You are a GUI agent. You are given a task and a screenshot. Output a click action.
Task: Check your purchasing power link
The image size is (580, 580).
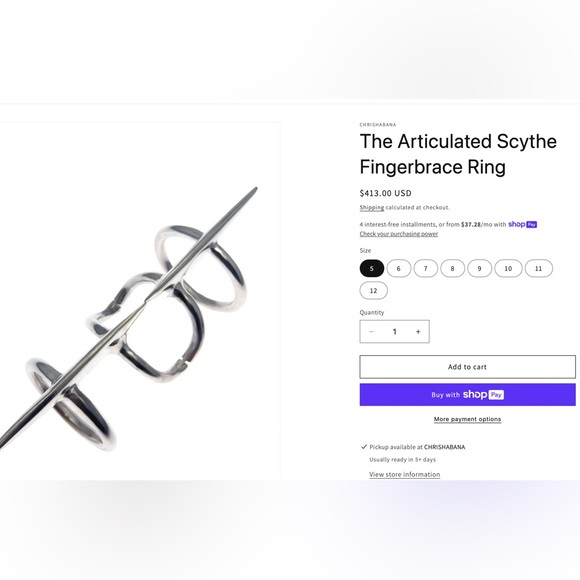399,234
